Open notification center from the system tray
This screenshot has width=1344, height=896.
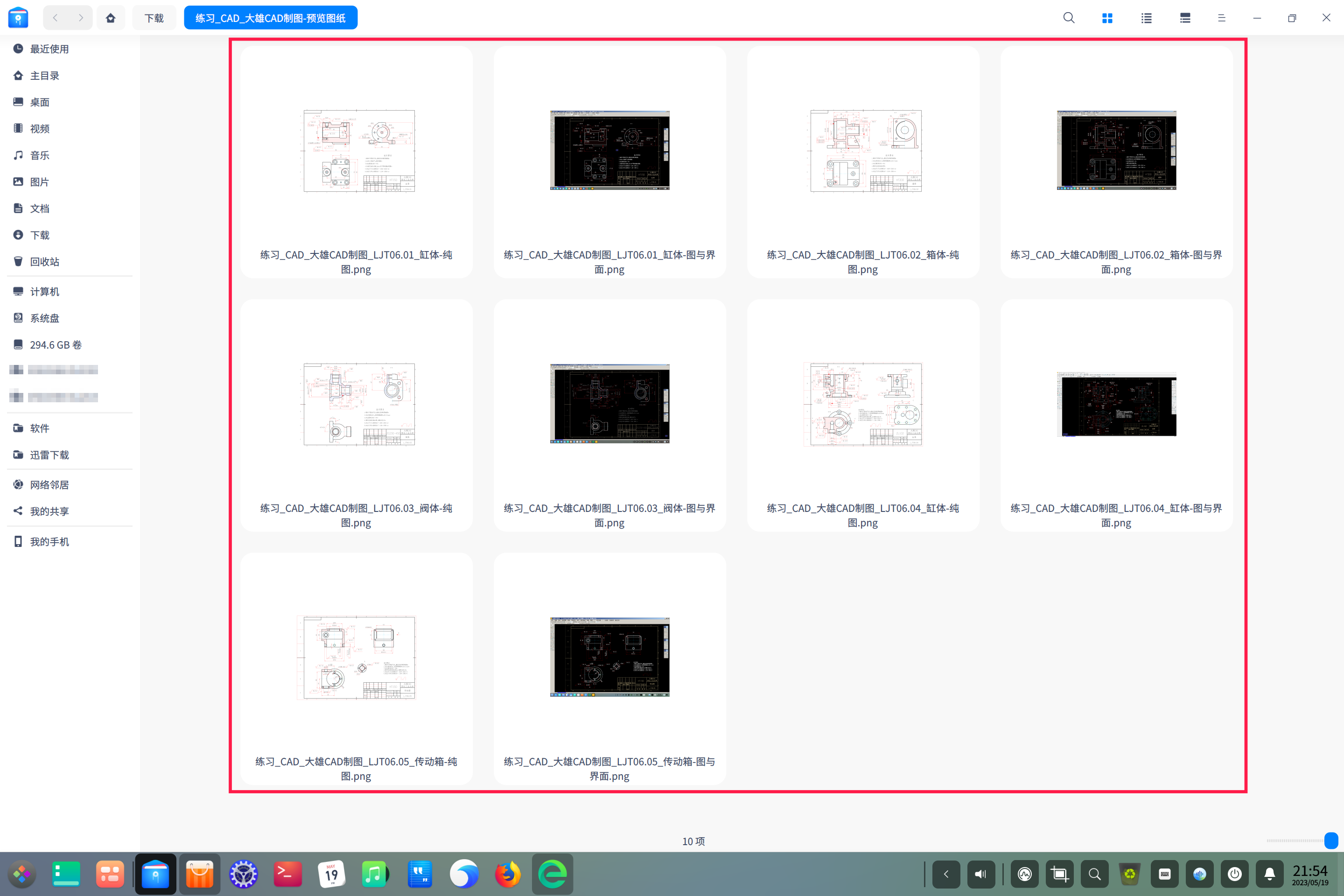1269,874
